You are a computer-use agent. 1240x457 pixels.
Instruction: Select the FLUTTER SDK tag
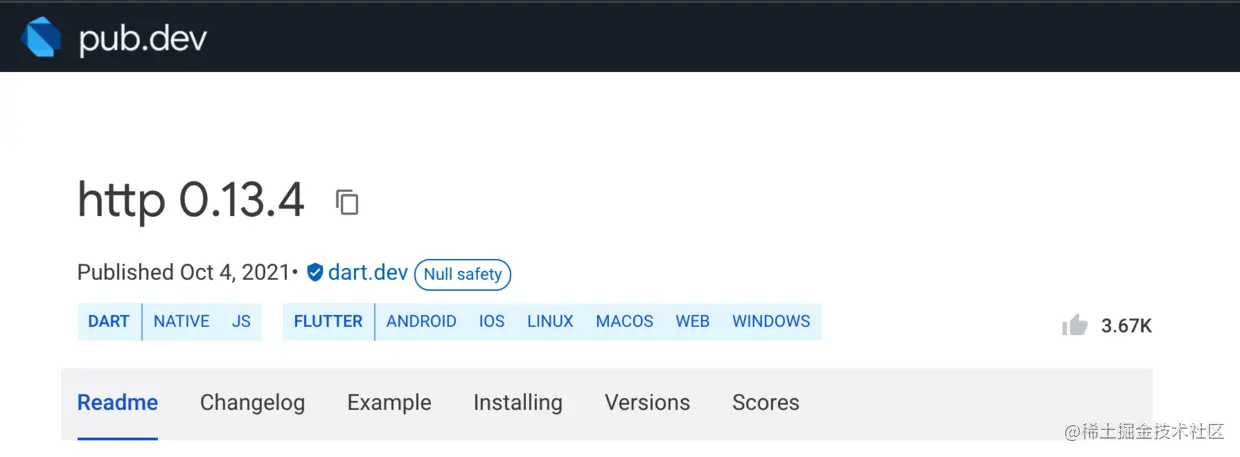point(328,321)
